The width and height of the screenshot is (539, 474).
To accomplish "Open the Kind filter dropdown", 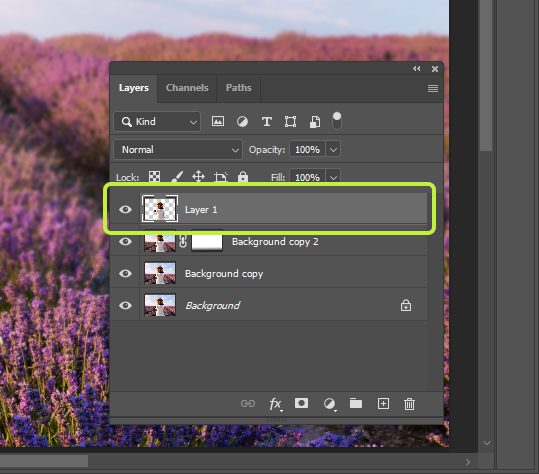I will [157, 121].
